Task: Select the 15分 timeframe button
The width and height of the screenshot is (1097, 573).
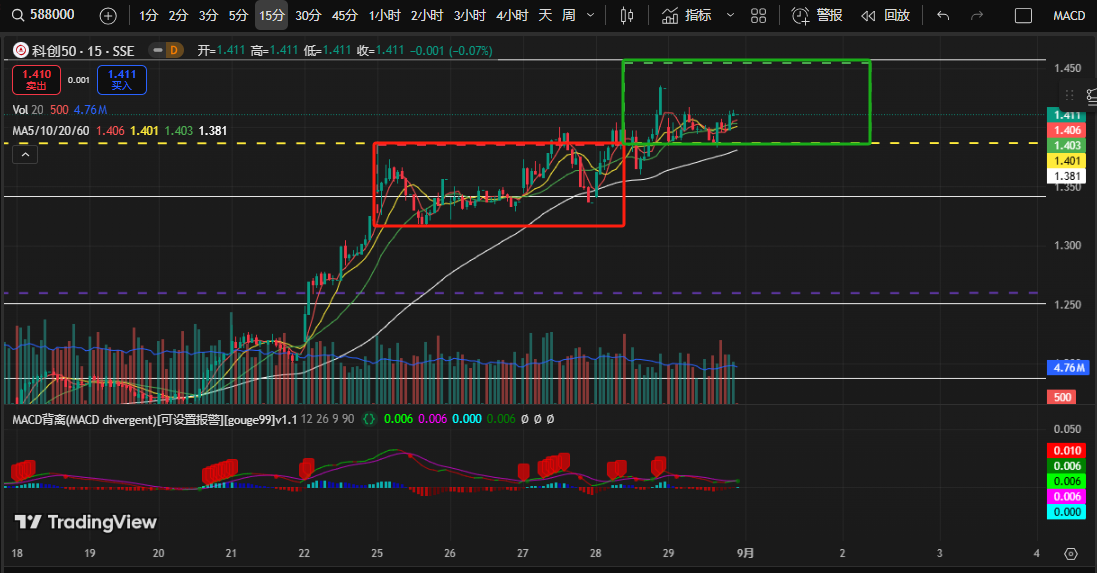Action: [271, 15]
